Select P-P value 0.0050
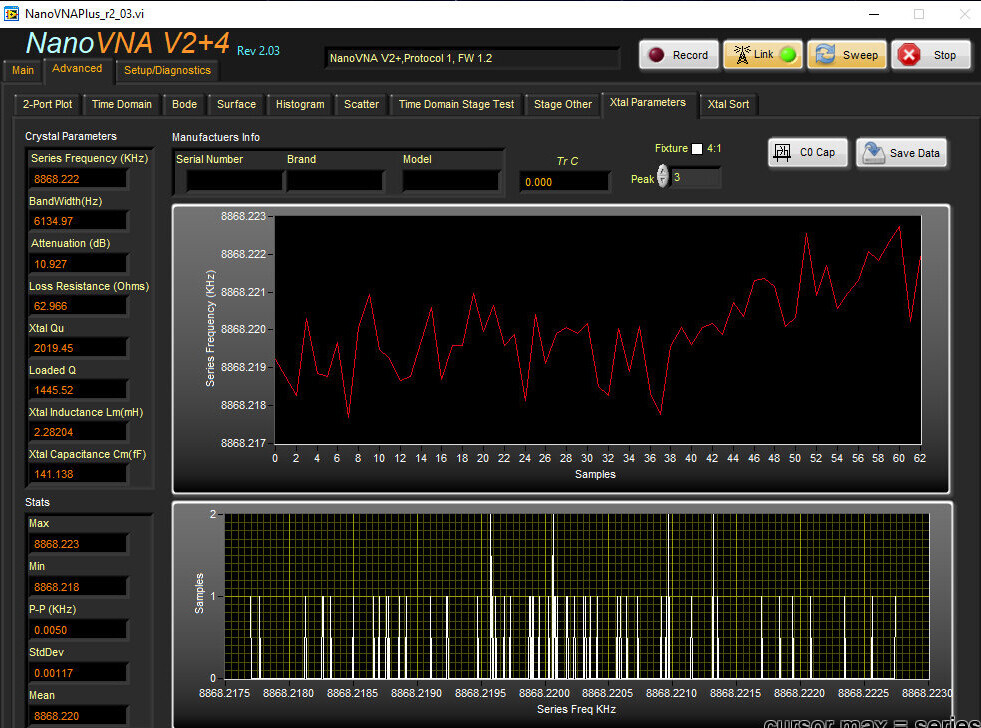The height and width of the screenshot is (728, 981). 79,630
